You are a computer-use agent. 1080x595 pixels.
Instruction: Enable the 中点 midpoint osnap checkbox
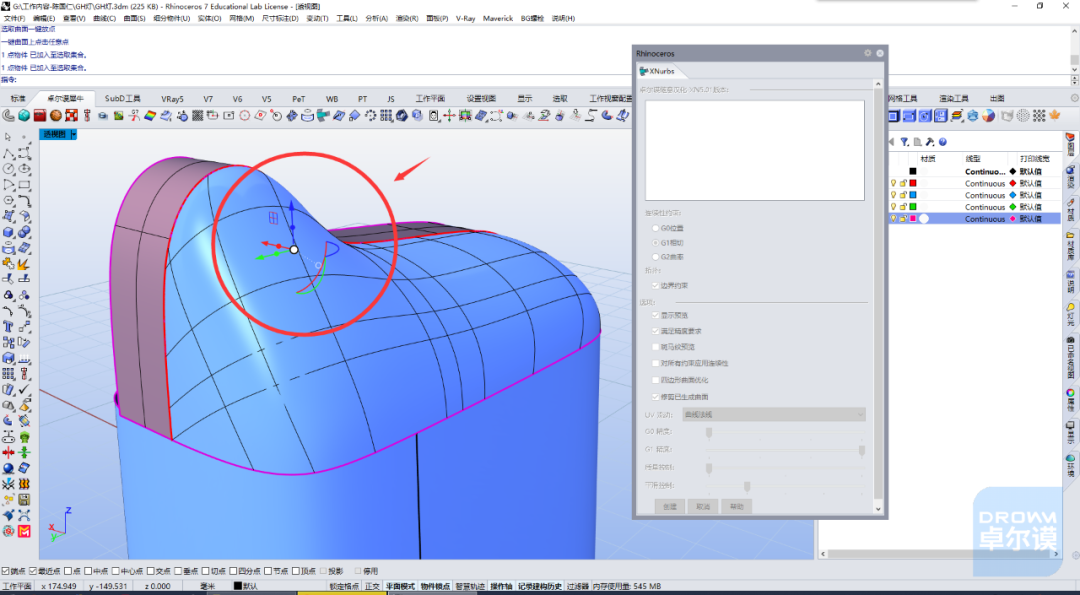pos(88,571)
